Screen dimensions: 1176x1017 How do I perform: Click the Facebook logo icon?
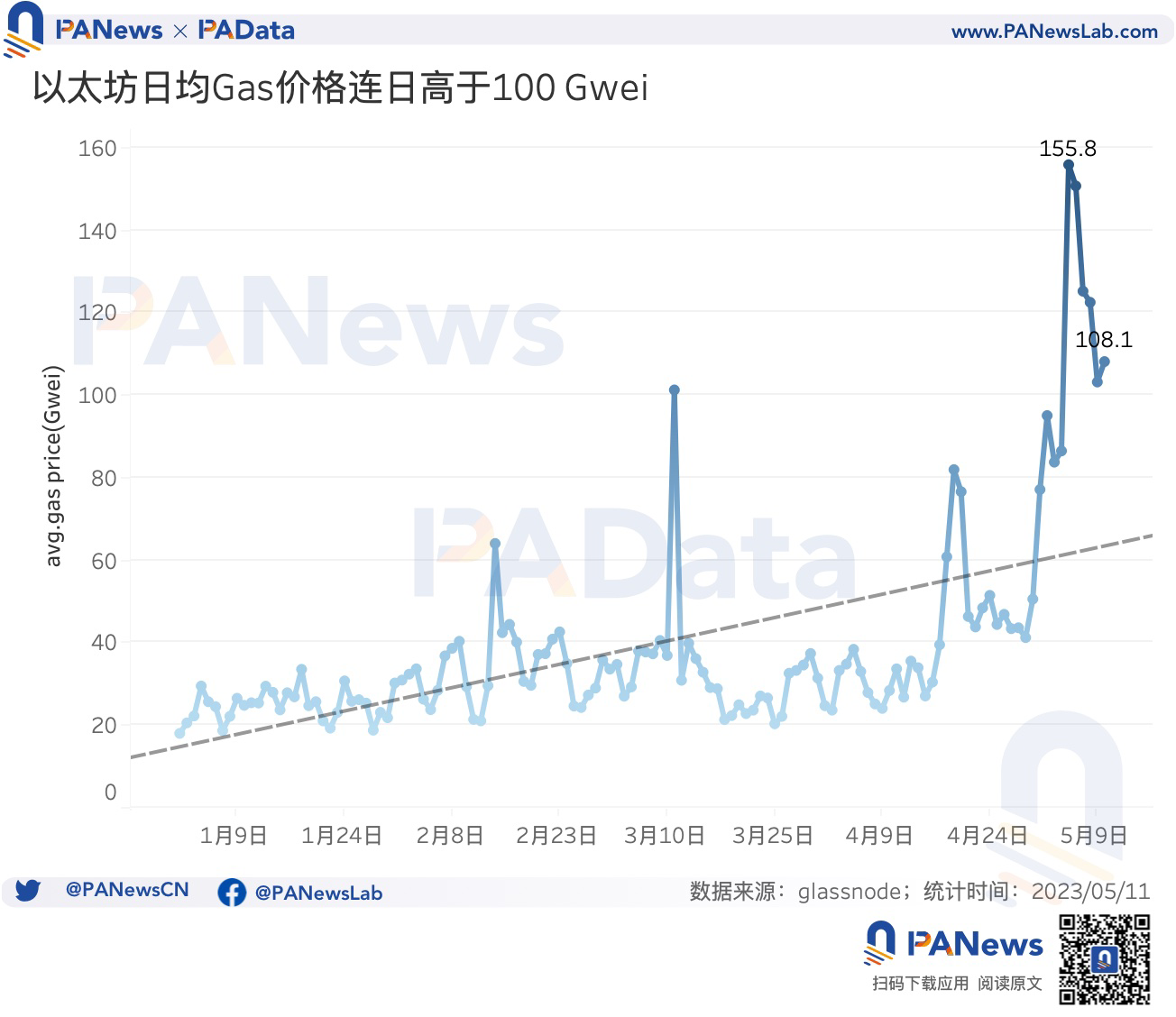click(x=232, y=893)
